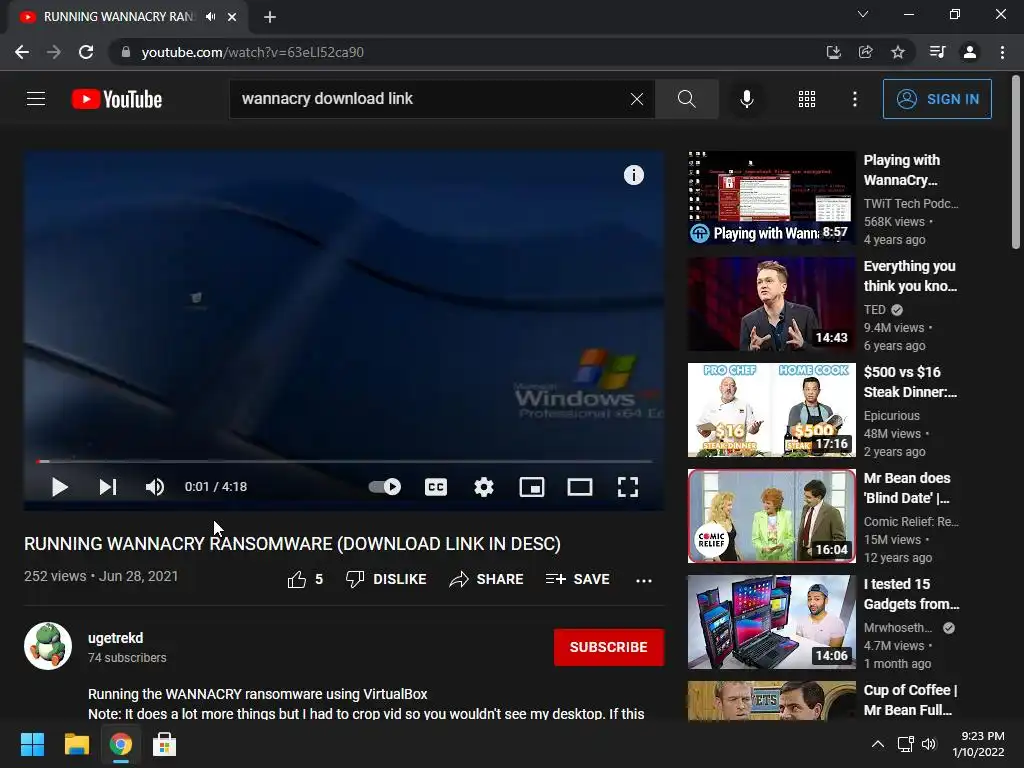Go to YouTube home via logo
This screenshot has height=768, width=1024.
click(x=117, y=99)
